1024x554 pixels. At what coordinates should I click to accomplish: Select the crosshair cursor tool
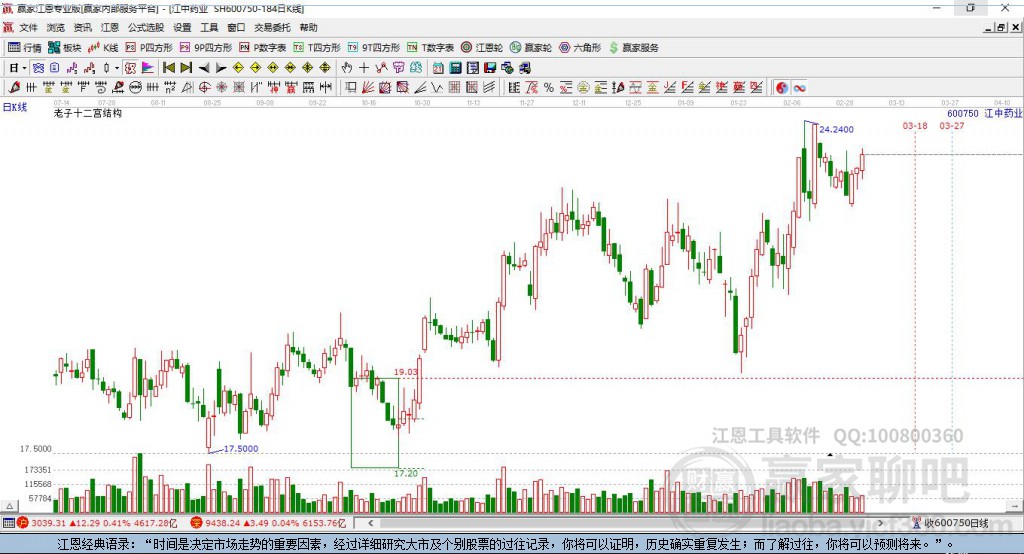coord(364,68)
